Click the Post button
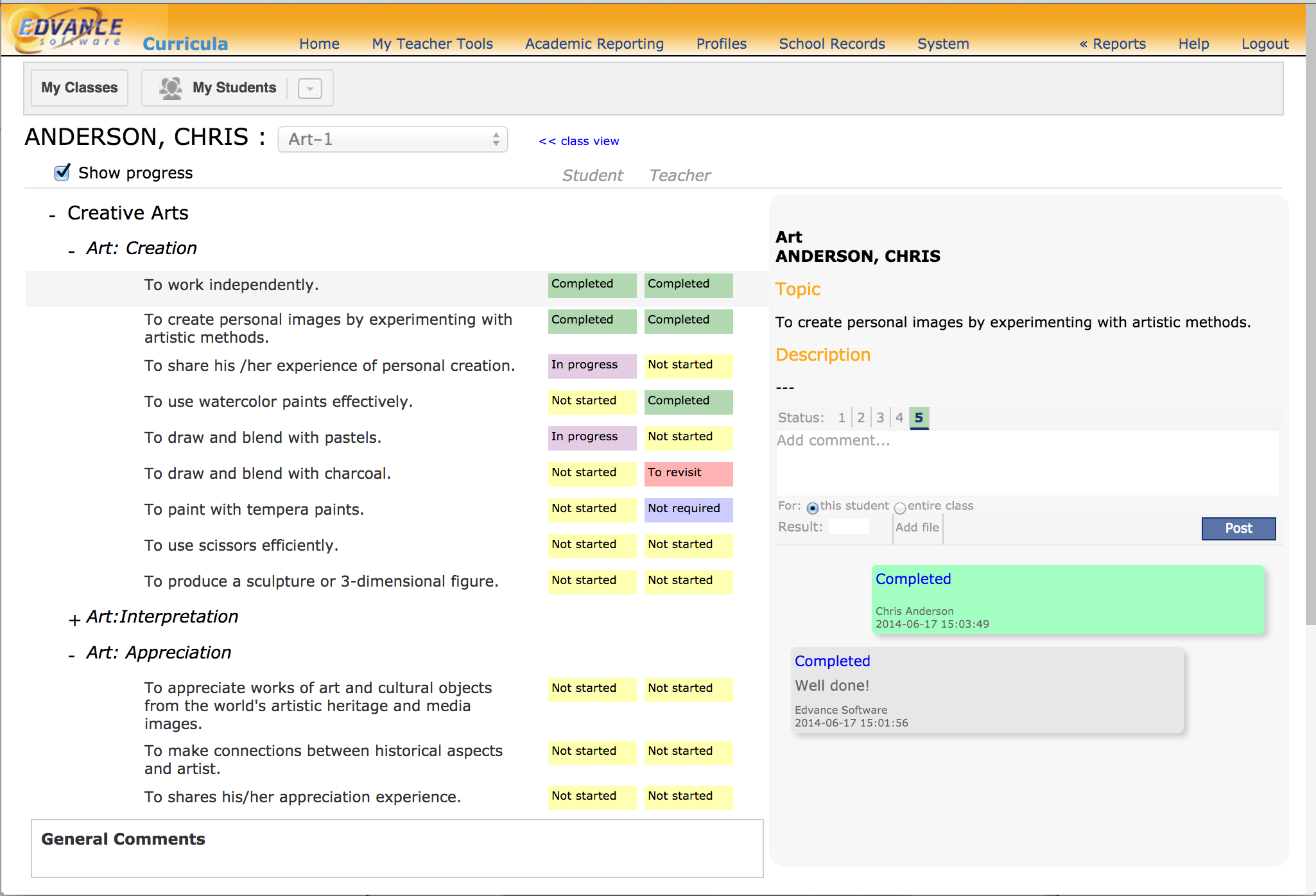The image size is (1316, 896). [1238, 528]
